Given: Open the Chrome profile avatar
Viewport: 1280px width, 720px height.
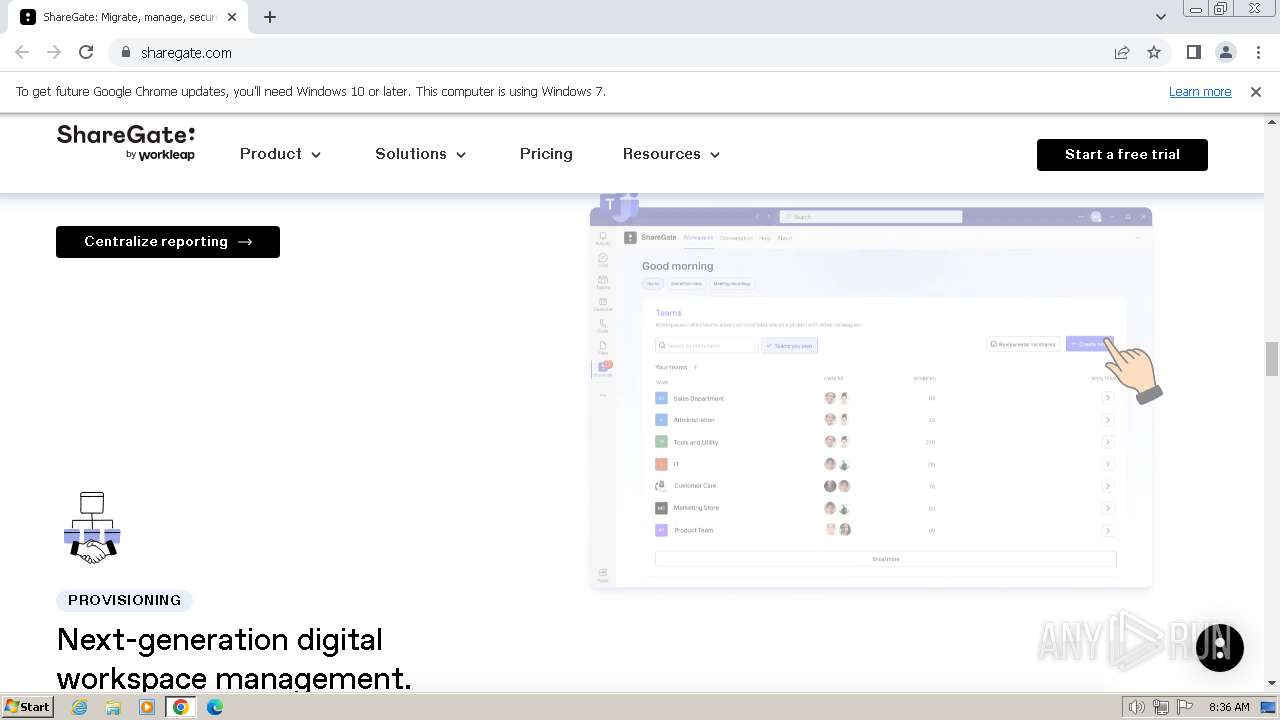Looking at the screenshot, I should click(x=1226, y=53).
